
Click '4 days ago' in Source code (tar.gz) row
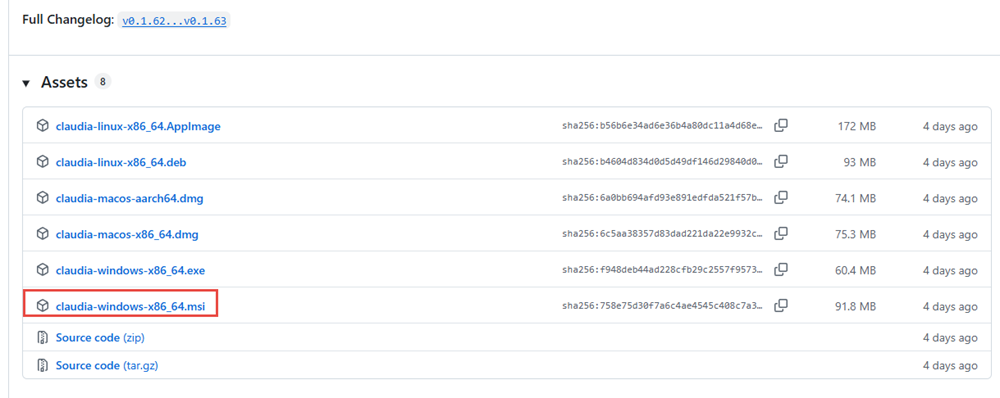(950, 365)
